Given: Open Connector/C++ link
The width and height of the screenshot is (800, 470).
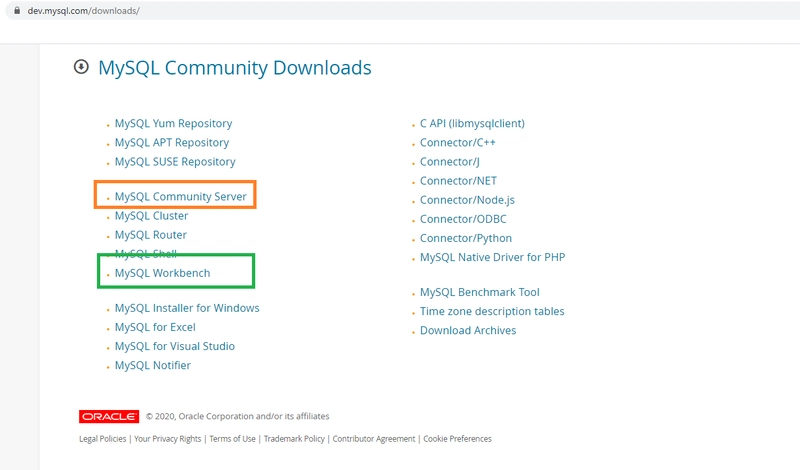Looking at the screenshot, I should pyautogui.click(x=458, y=142).
